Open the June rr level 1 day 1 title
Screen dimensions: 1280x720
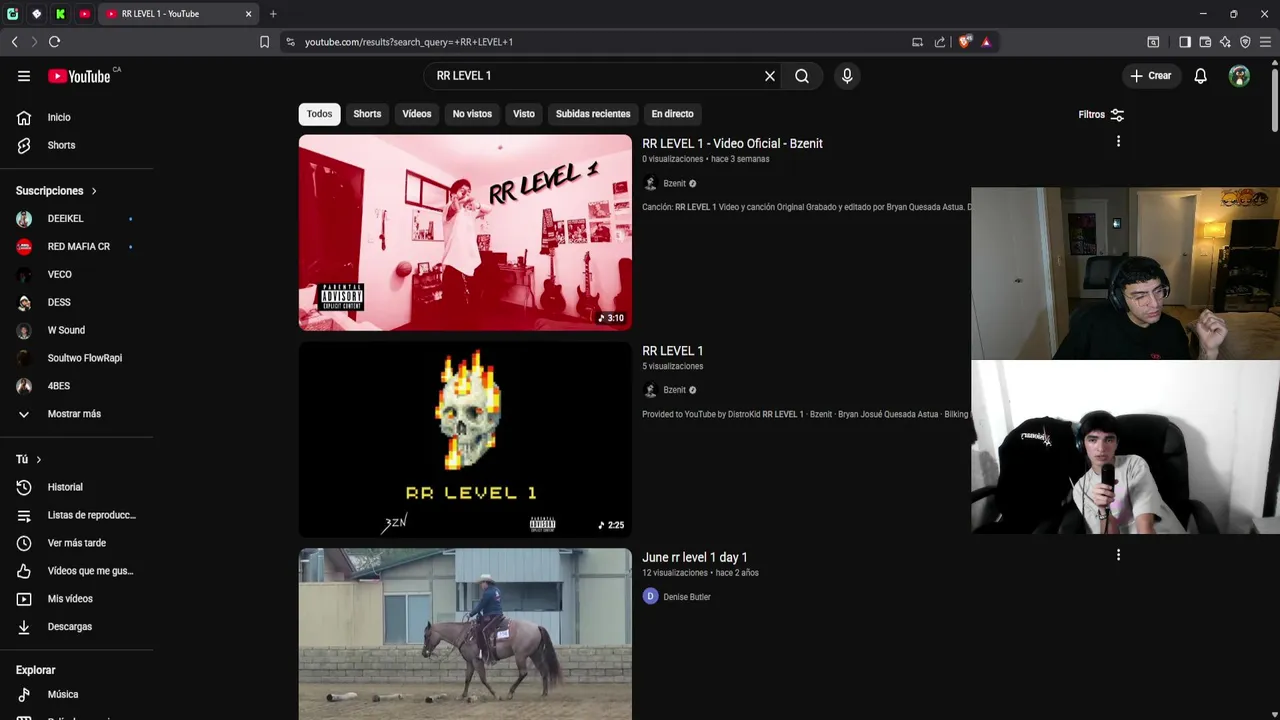(695, 557)
